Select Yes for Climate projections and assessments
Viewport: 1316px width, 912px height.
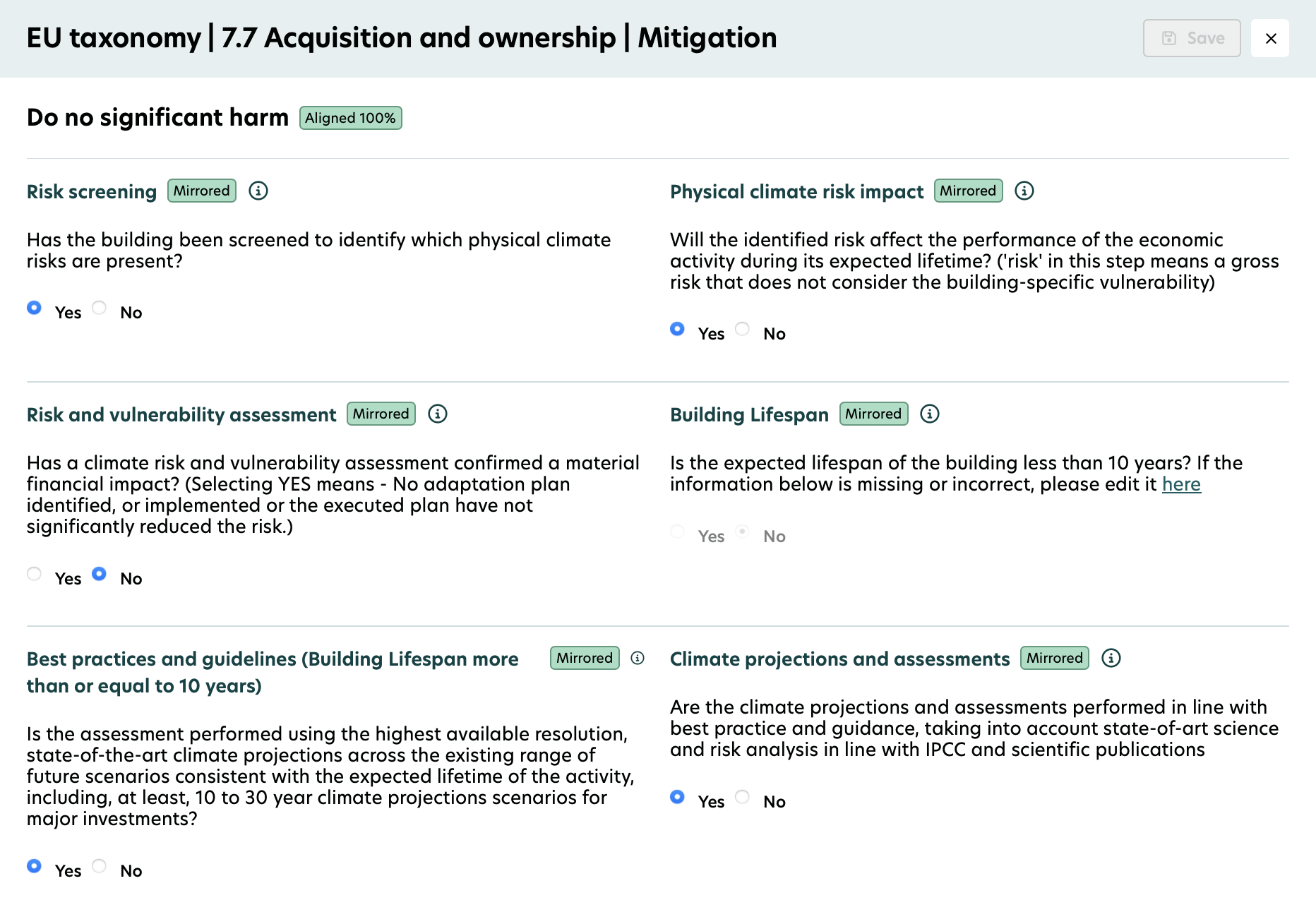678,796
